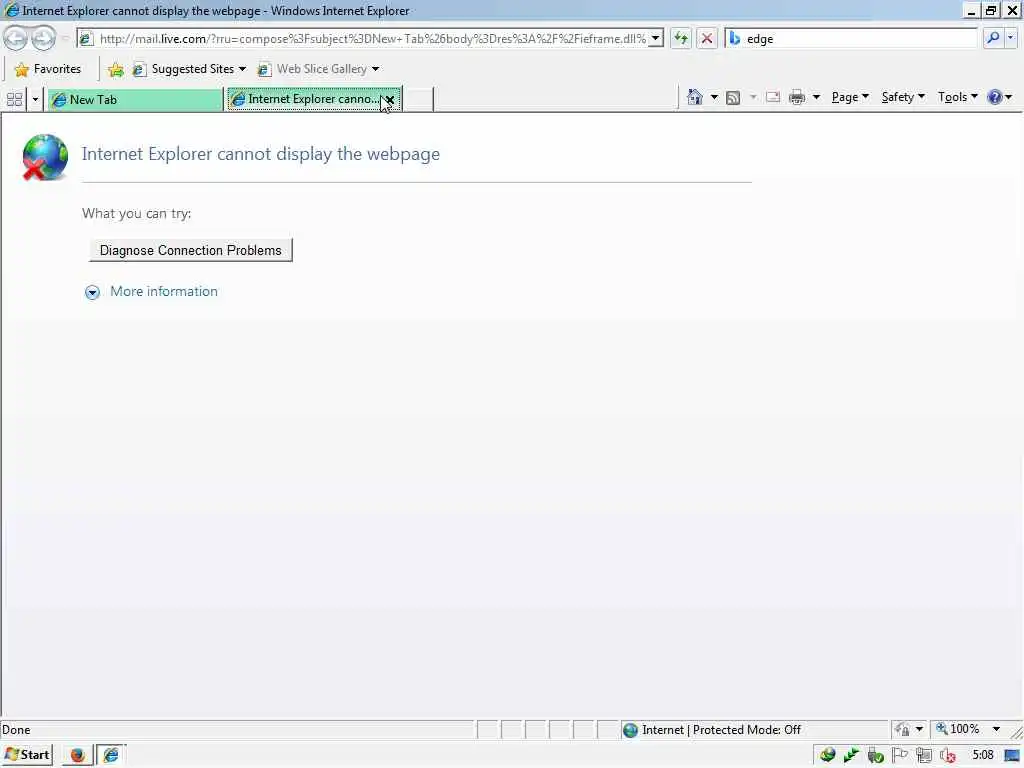Select the Internet Explorer cannot display tab

pyautogui.click(x=306, y=99)
